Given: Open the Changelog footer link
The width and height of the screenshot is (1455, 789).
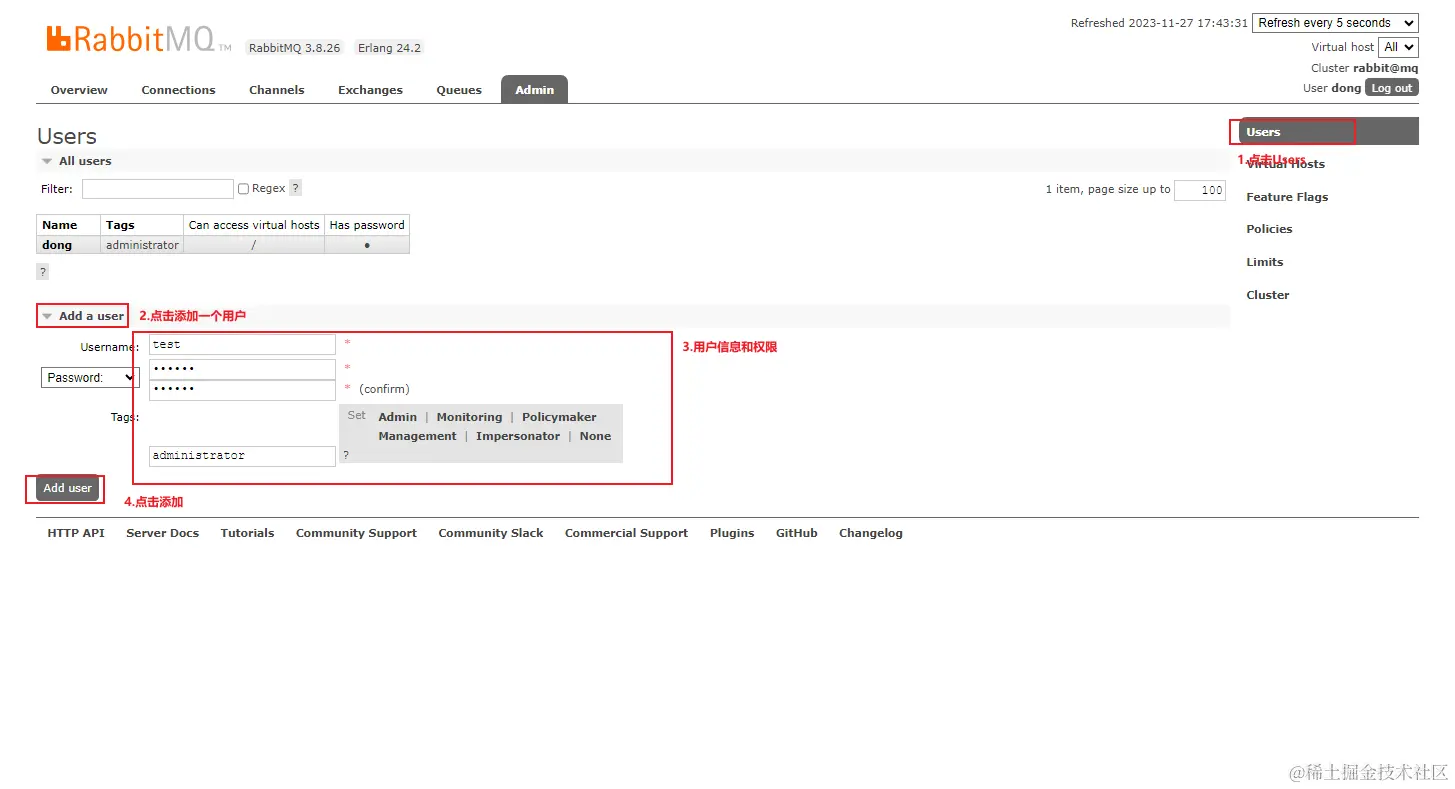Looking at the screenshot, I should point(870,533).
